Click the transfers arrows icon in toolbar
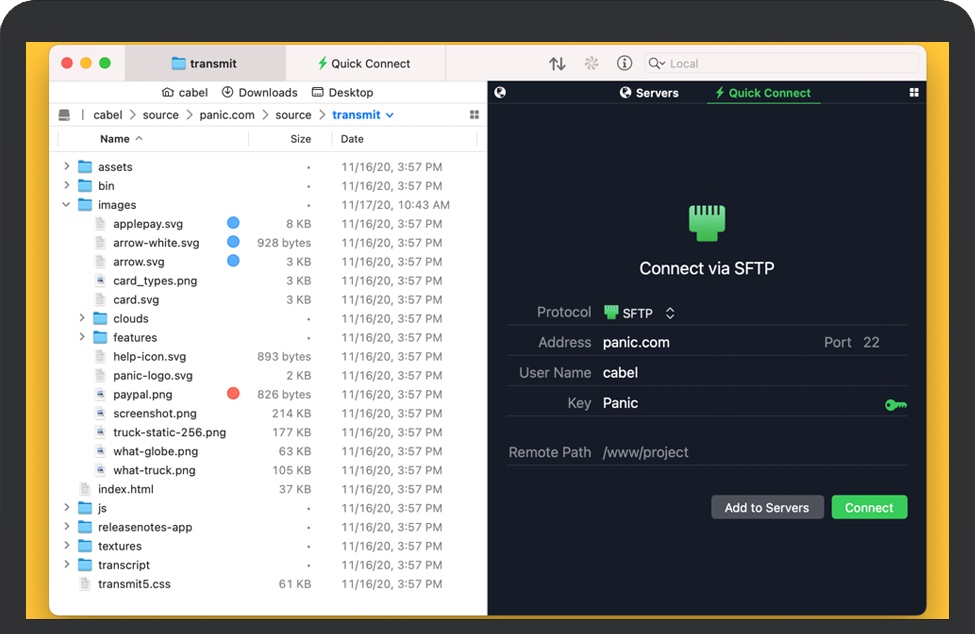Image resolution: width=975 pixels, height=634 pixels. [x=558, y=63]
